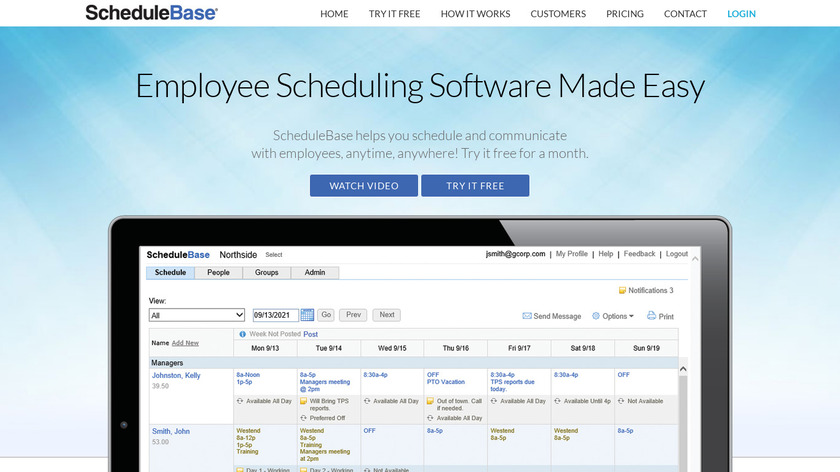Click John's Thursday 8a-5p shift
The image size is (840, 472).
pyautogui.click(x=434, y=431)
